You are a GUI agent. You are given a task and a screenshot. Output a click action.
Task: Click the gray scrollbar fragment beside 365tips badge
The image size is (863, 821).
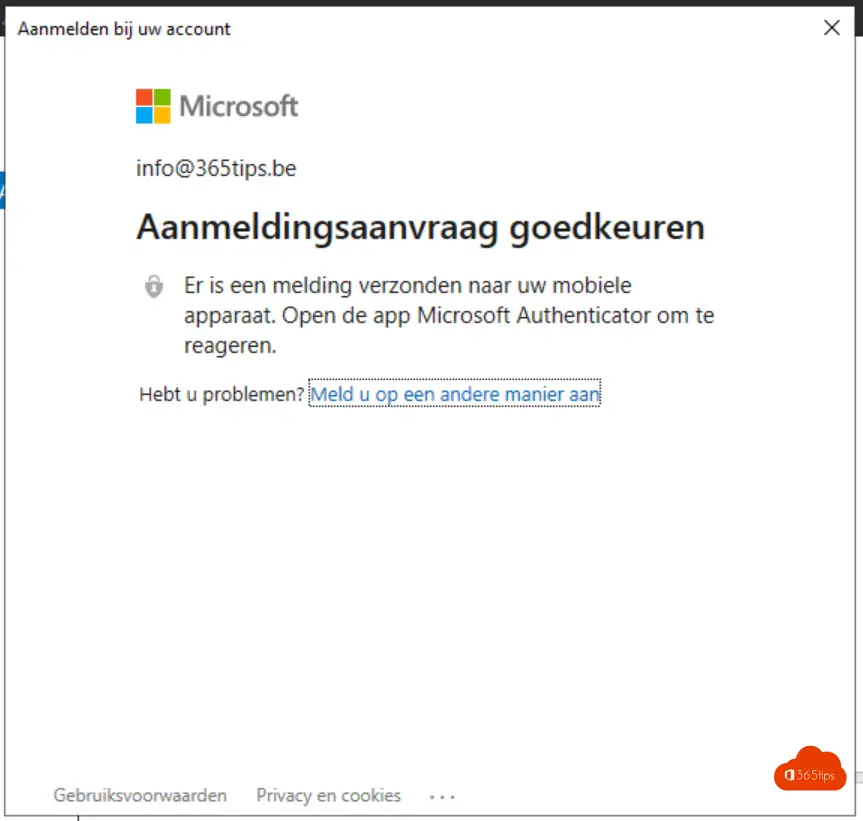coord(859,777)
